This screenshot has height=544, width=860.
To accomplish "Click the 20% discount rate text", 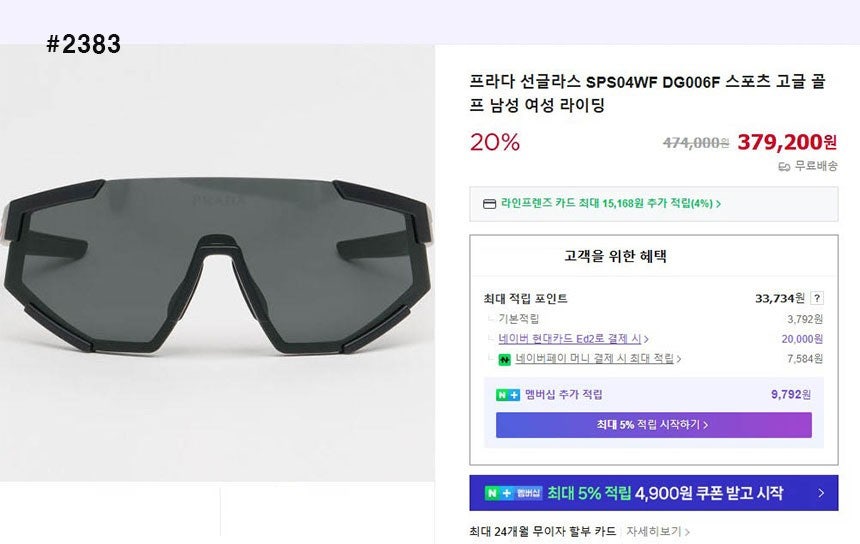I will tap(495, 142).
